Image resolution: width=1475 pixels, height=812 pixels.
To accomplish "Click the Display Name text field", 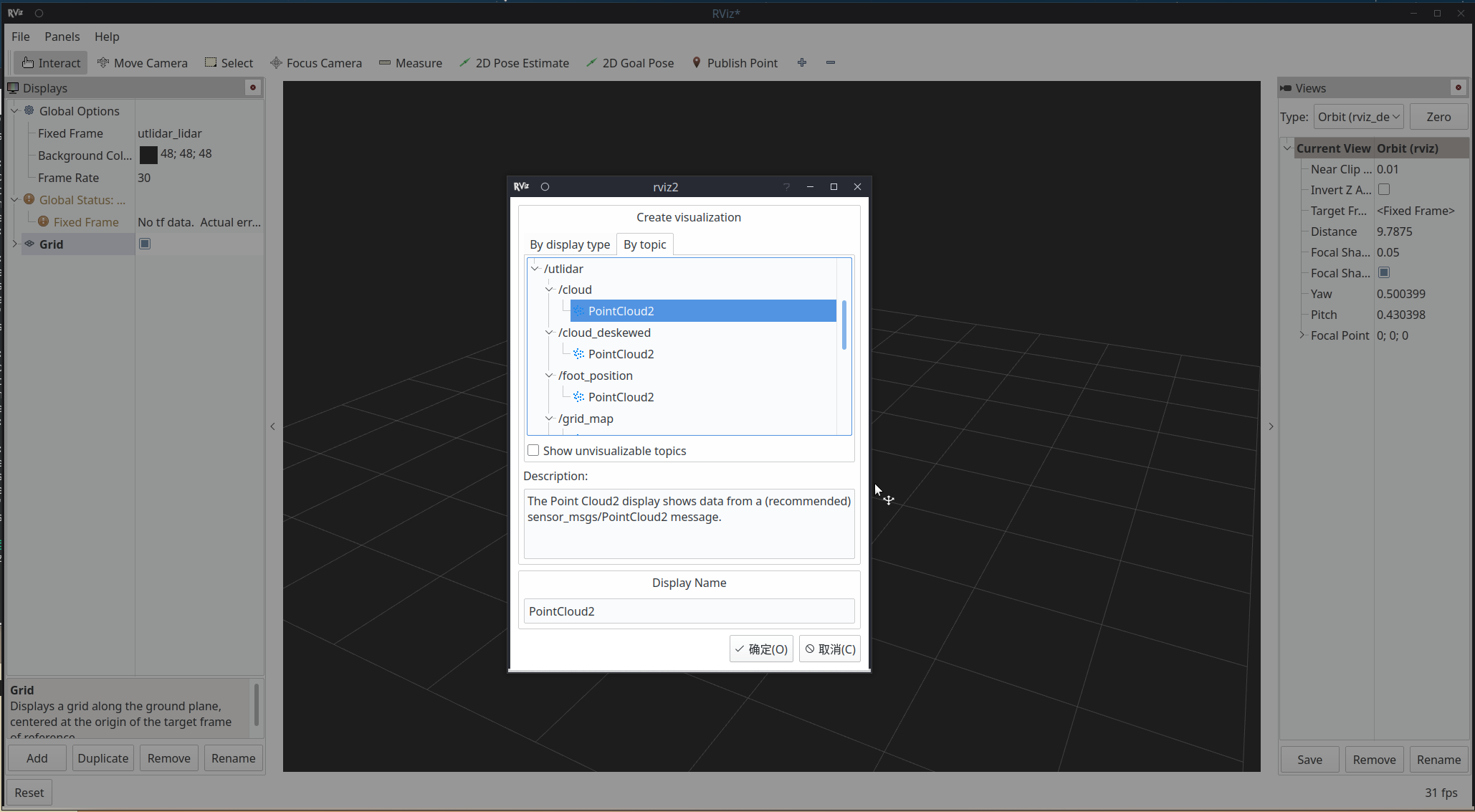I will click(689, 611).
